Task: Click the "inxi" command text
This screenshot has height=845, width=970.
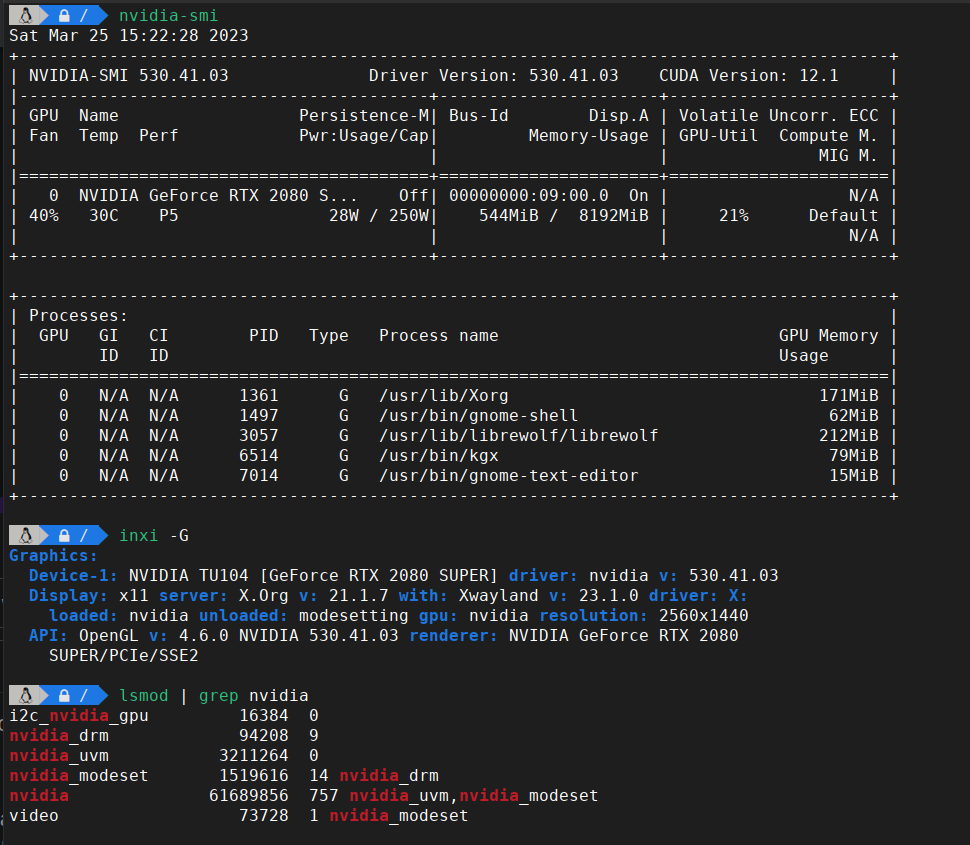Action: click(139, 535)
